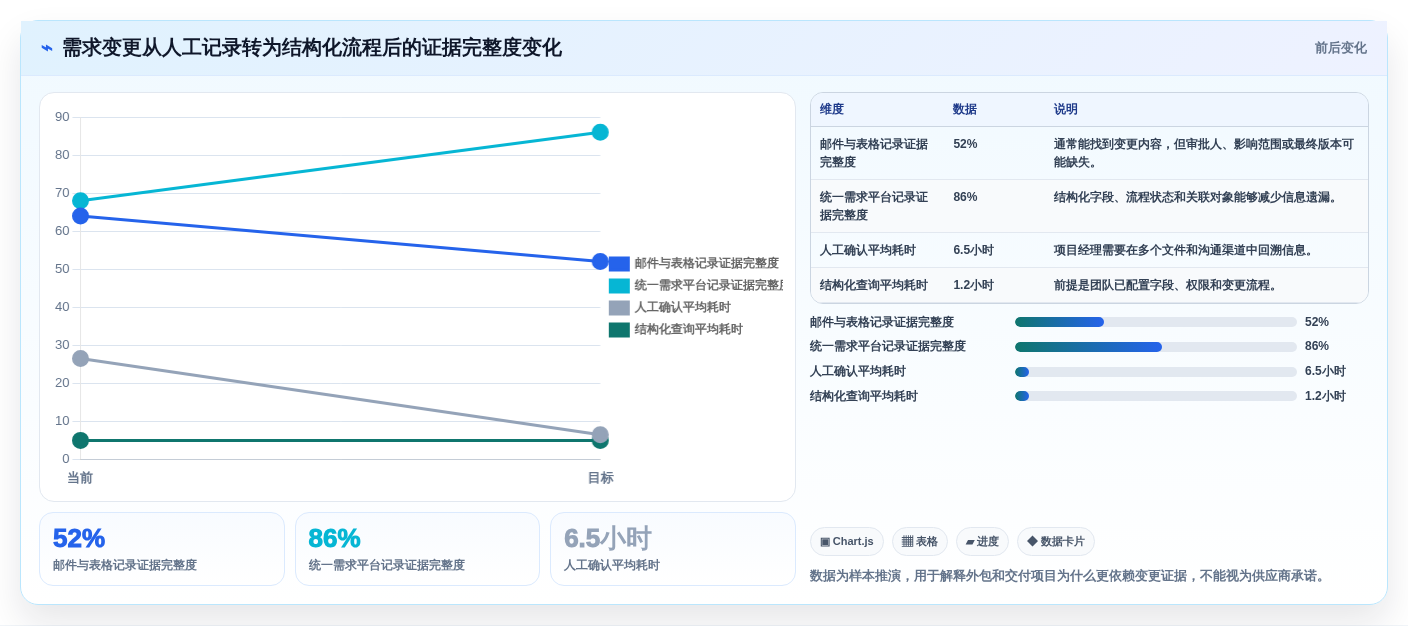Click the progress bar for 人工确认平均耗时
This screenshot has height=626, width=1408.
point(1156,372)
